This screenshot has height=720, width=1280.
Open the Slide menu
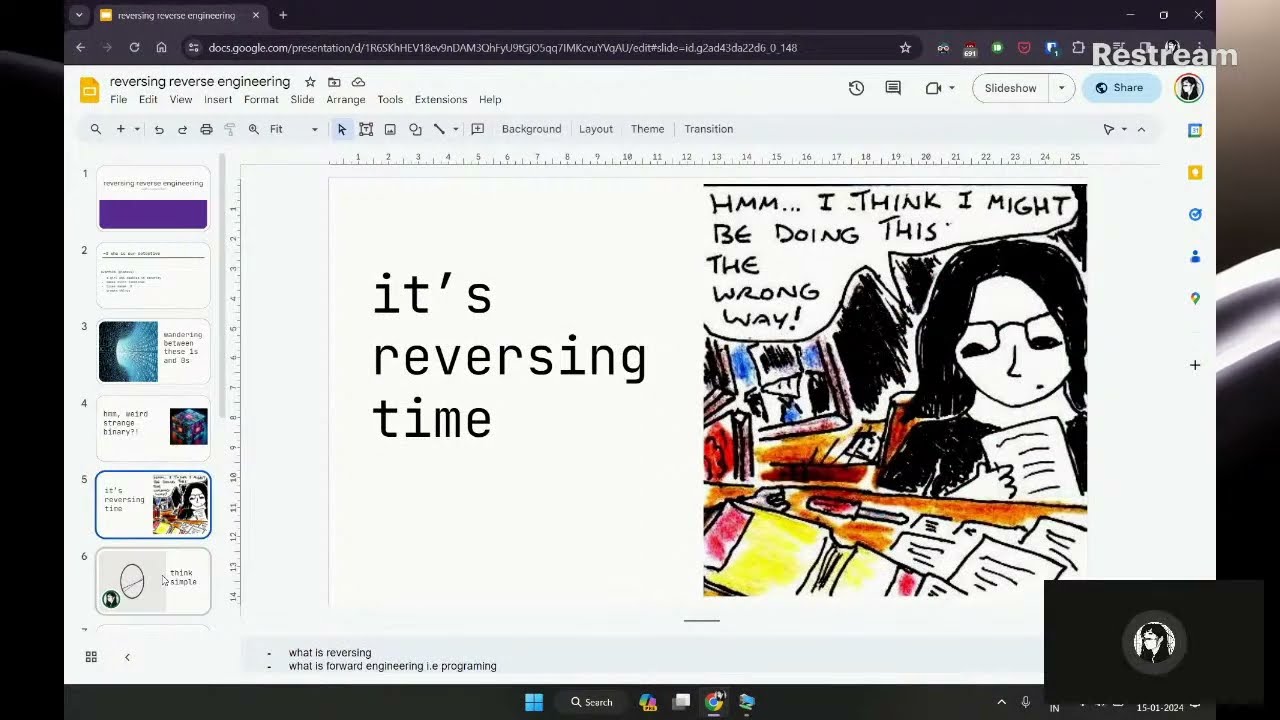[x=302, y=100]
